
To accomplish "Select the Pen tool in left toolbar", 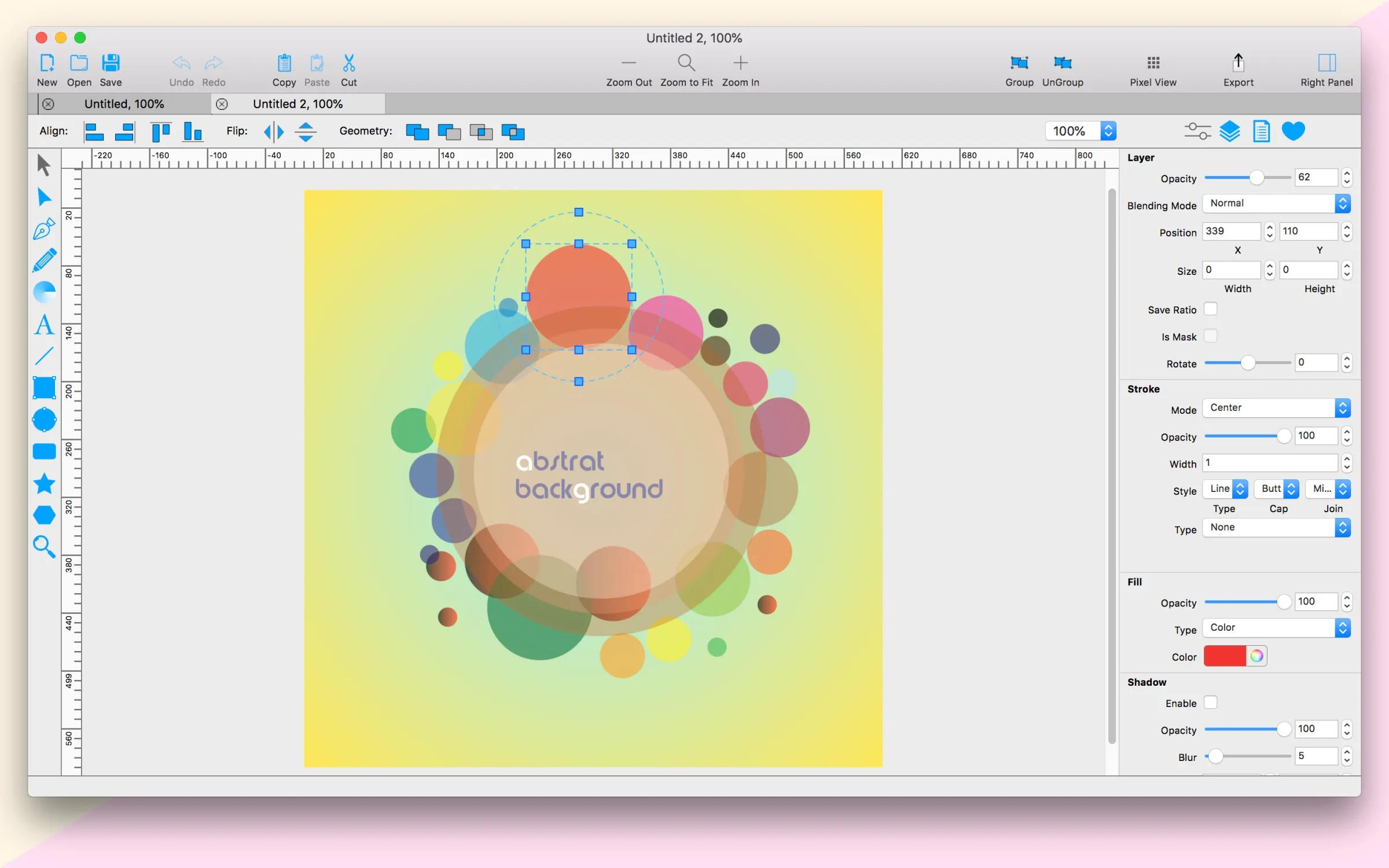I will 44,229.
